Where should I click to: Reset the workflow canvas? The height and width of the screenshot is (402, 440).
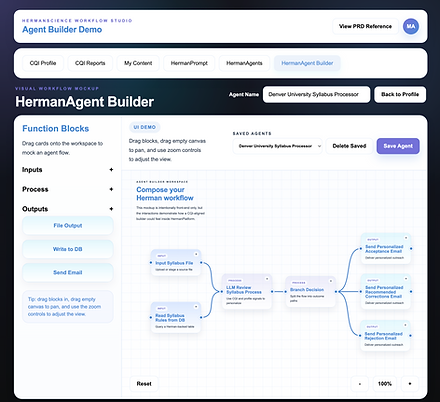click(x=144, y=384)
